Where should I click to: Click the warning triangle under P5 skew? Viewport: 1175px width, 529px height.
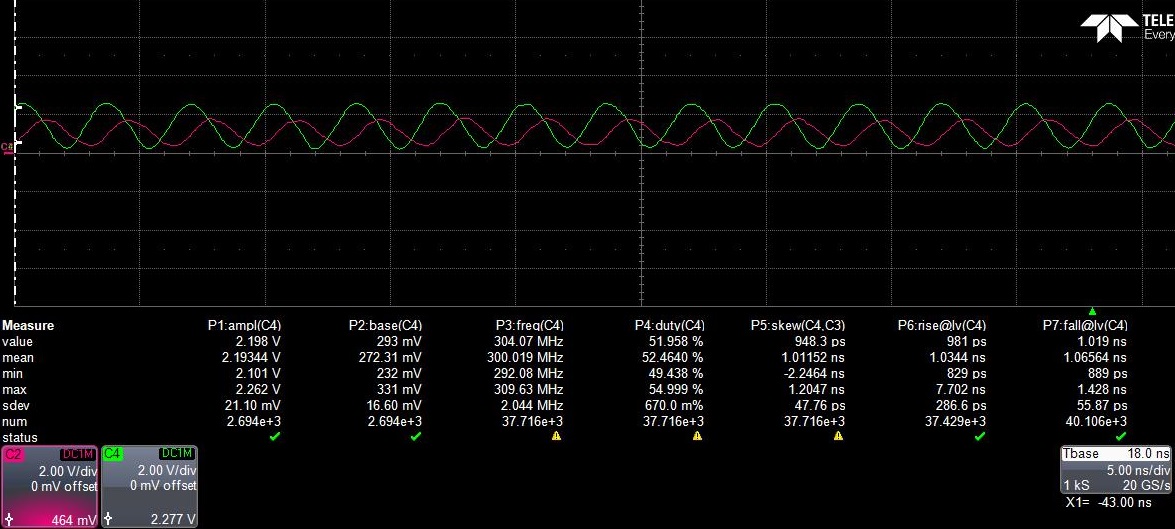click(838, 437)
